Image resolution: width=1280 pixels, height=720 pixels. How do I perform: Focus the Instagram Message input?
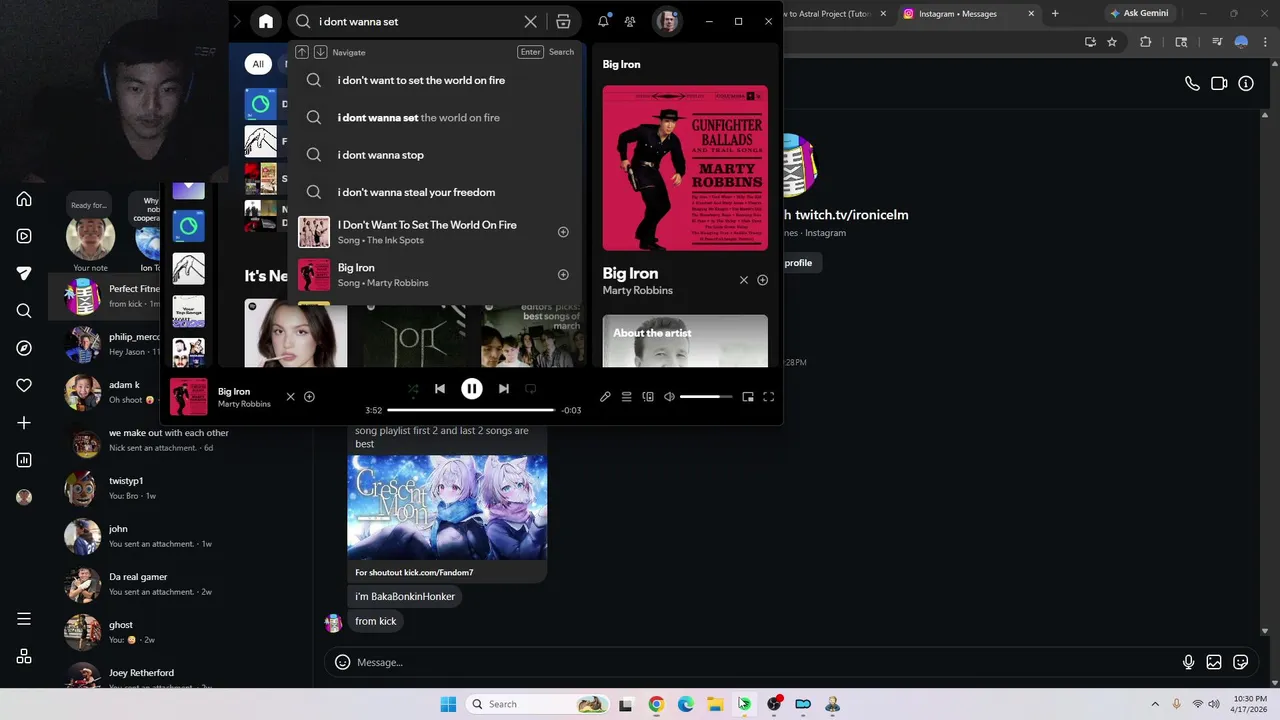click(x=764, y=662)
